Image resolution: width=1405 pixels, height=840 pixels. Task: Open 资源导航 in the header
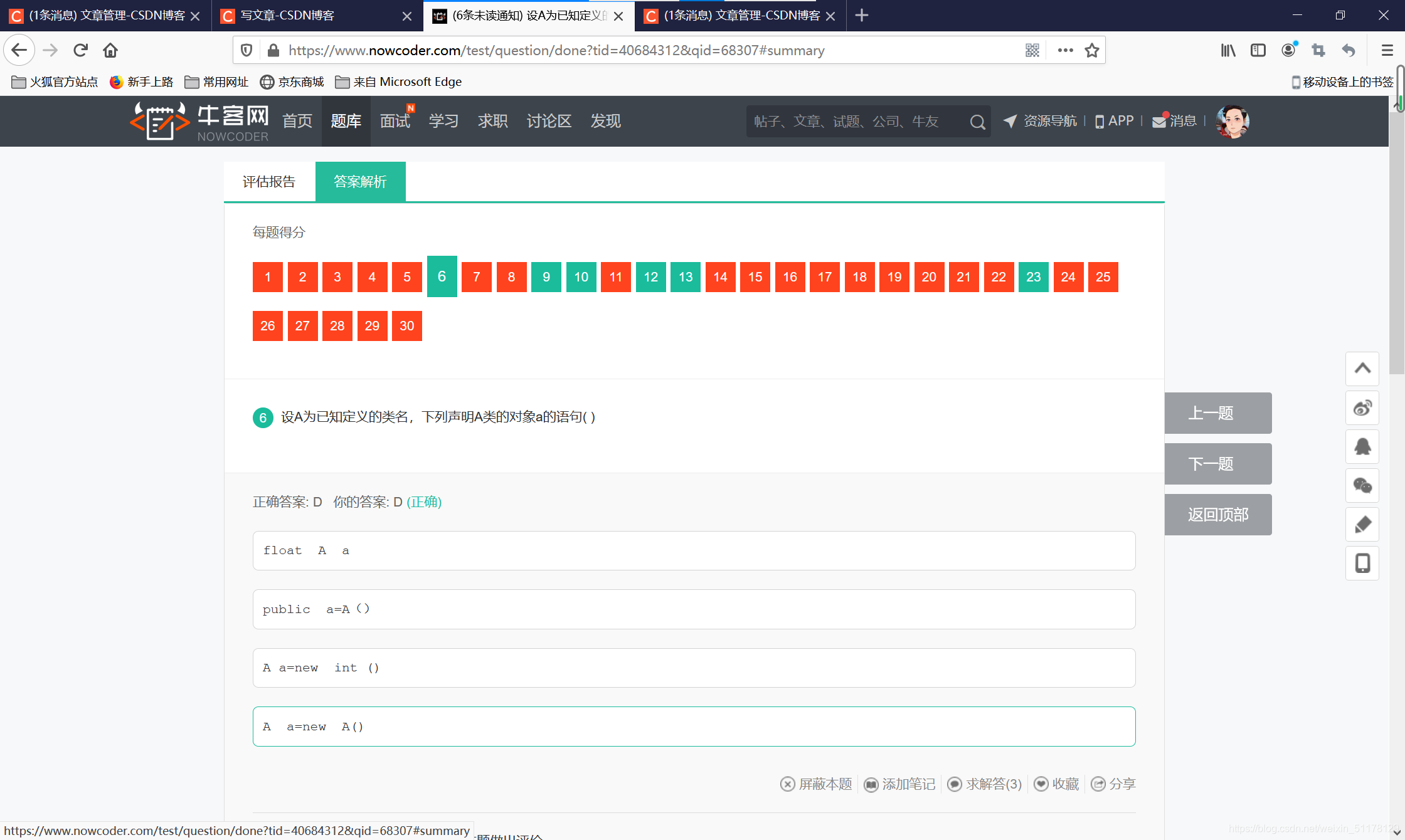click(x=1040, y=121)
